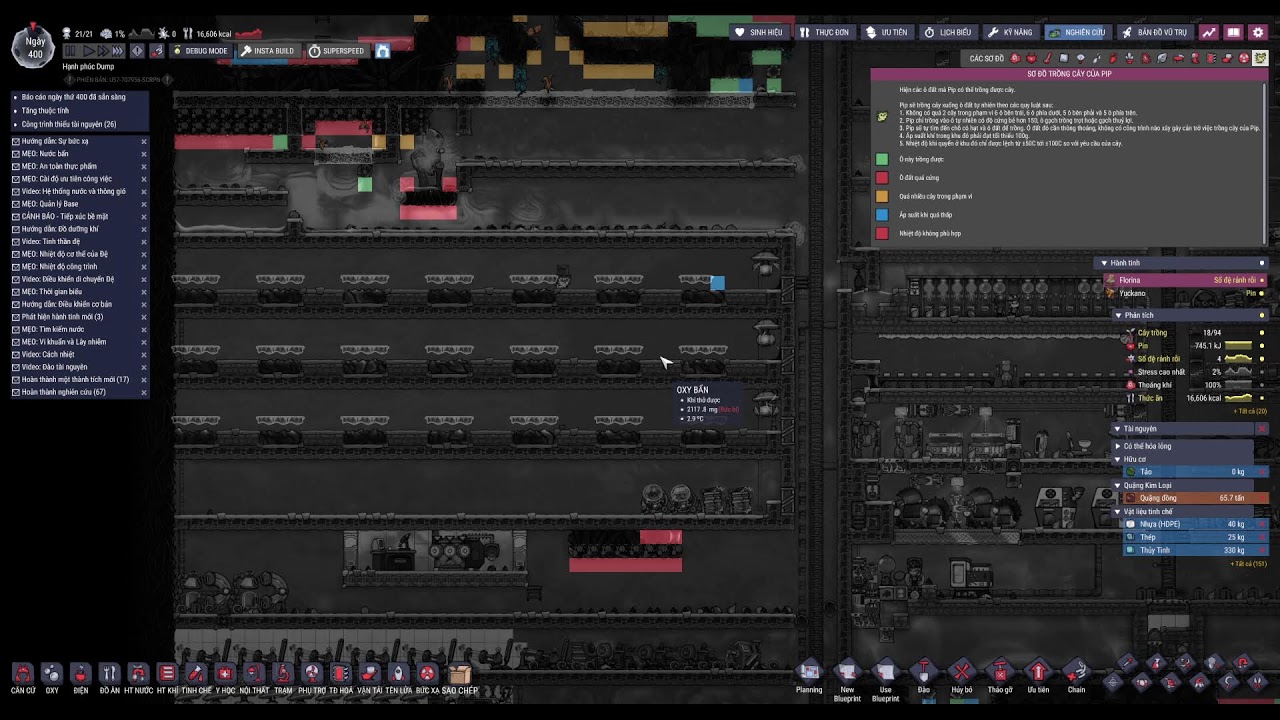
Task: Select the crosshair attack tool
Action: [x=1113, y=682]
